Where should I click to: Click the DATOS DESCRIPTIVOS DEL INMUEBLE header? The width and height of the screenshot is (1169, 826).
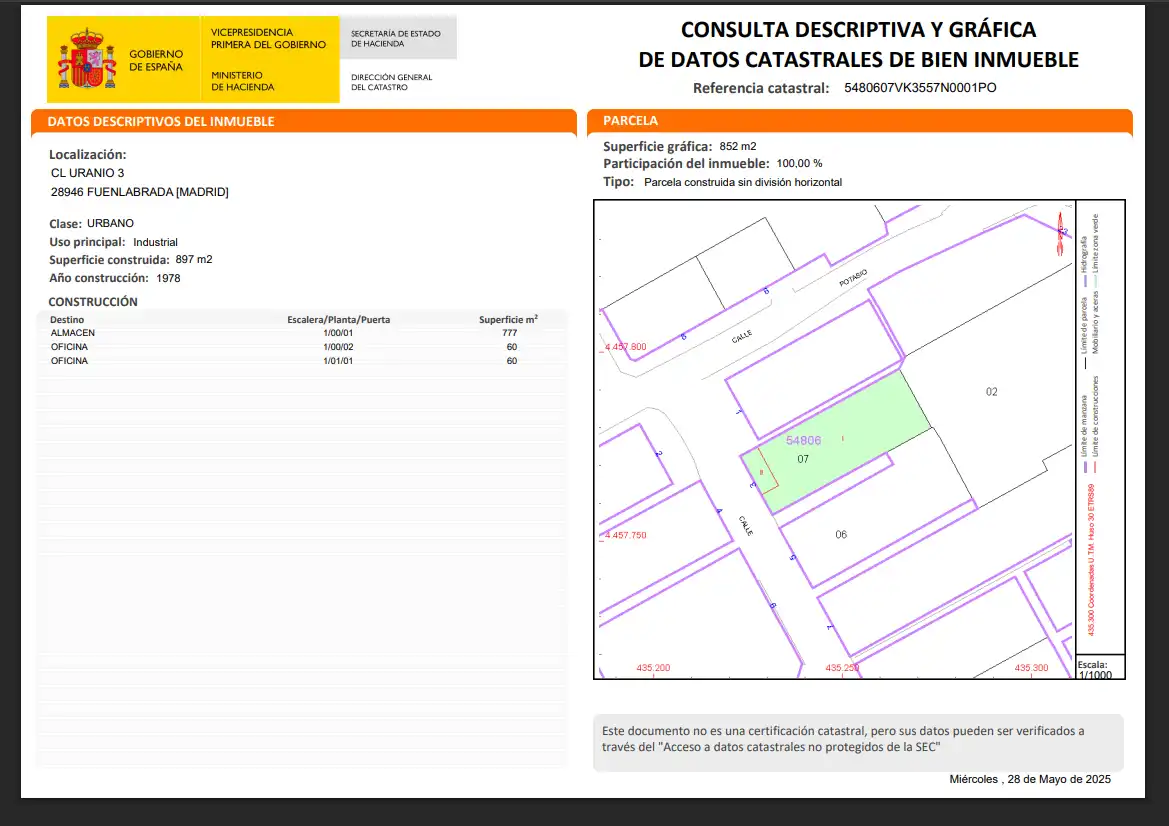[x=161, y=122]
